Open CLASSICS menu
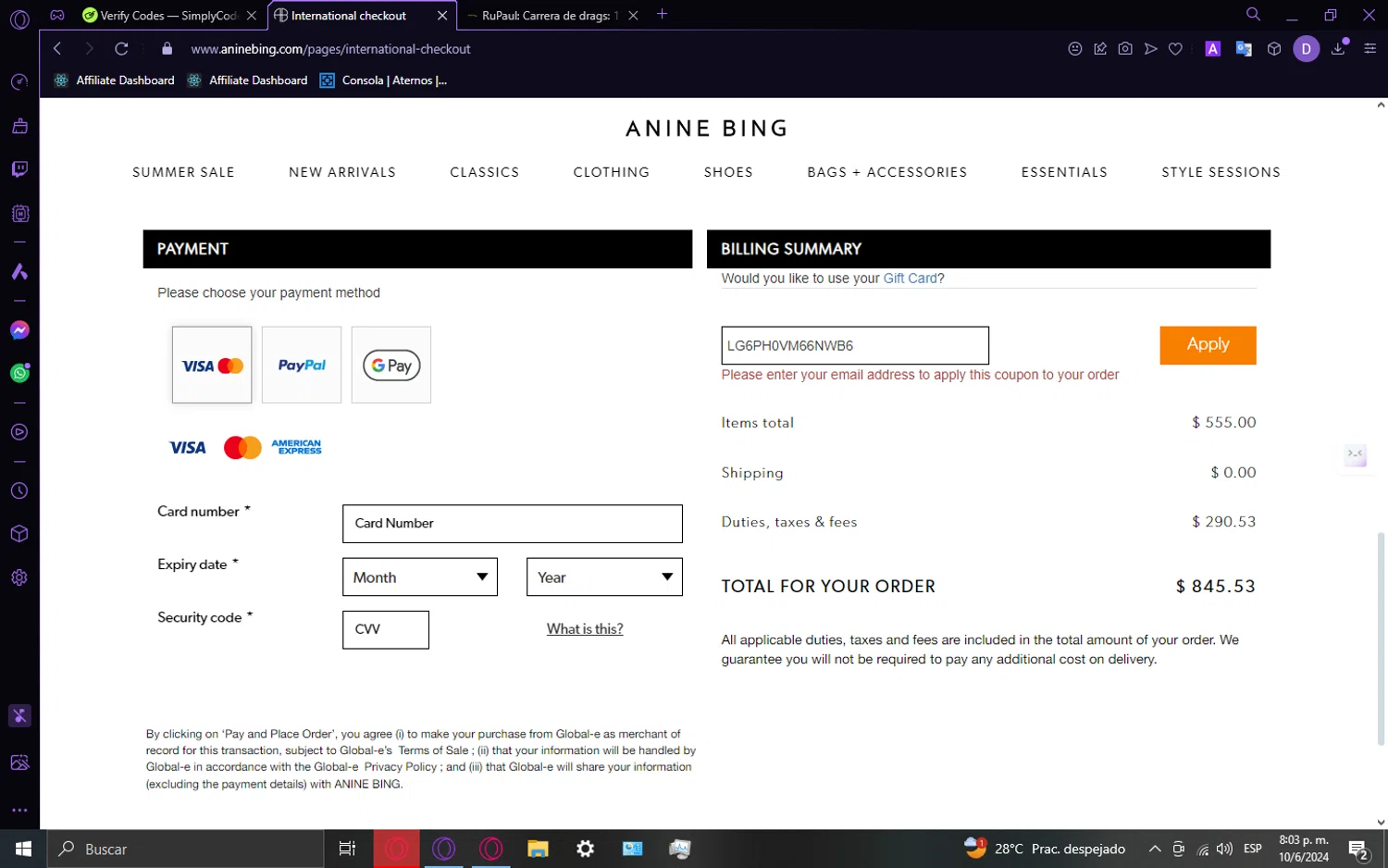Image resolution: width=1388 pixels, height=868 pixels. pos(485,172)
